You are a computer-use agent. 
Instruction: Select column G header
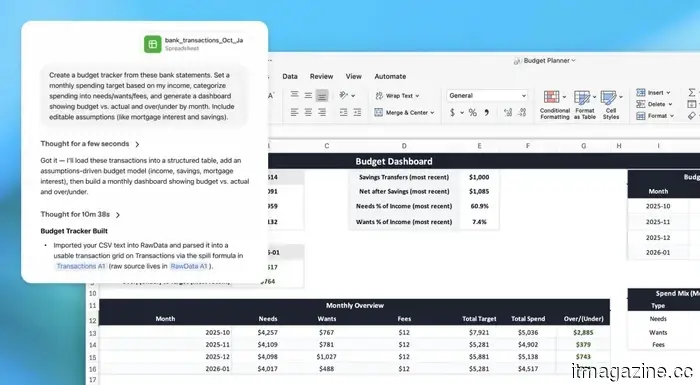583,146
